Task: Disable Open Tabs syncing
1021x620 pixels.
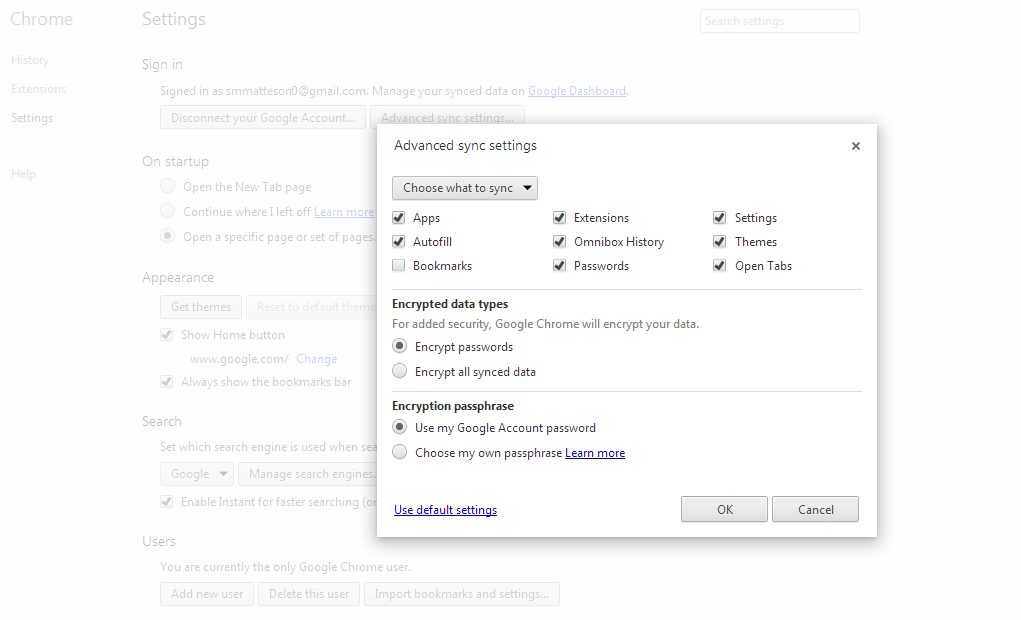Action: point(719,266)
